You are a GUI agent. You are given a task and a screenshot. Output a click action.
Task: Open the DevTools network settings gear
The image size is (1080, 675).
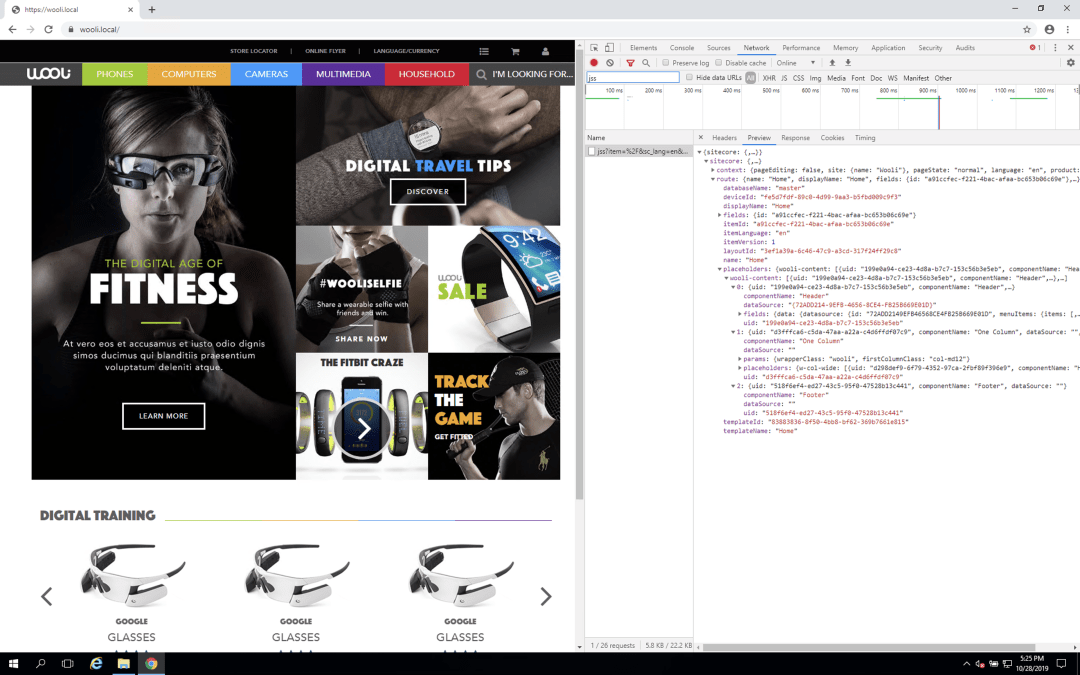pos(1070,63)
